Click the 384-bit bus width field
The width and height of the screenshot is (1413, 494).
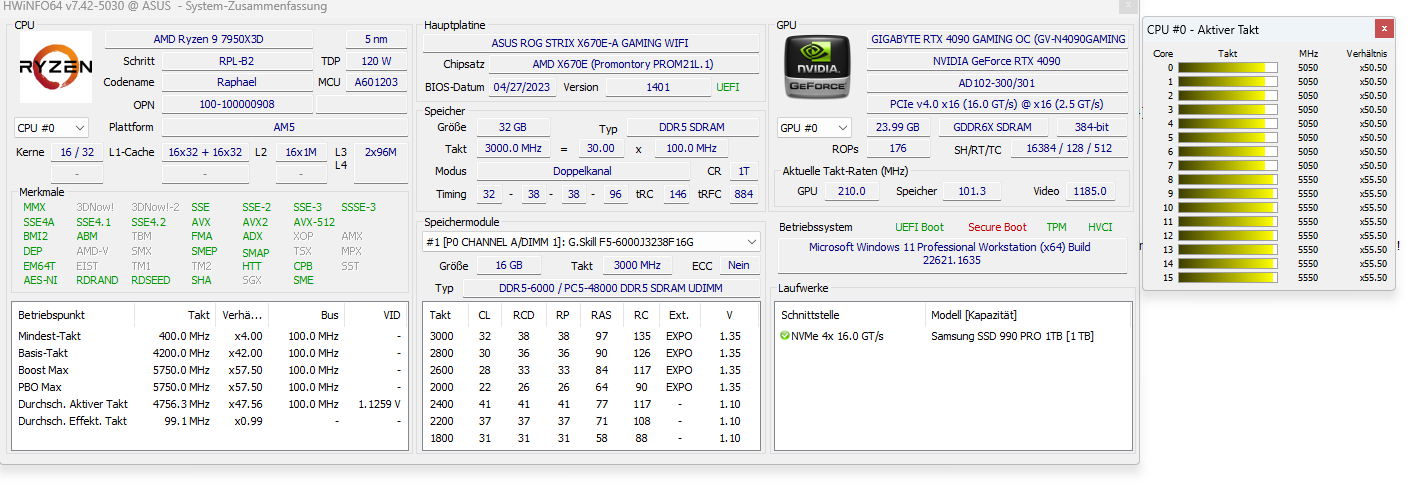[1090, 128]
